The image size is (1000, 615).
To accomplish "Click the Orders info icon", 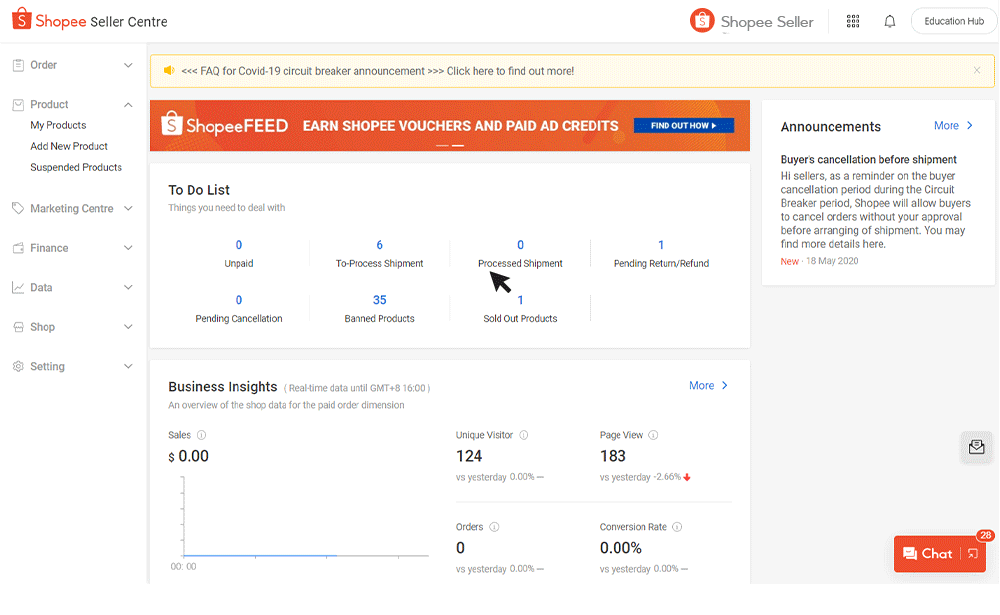I will point(494,527).
